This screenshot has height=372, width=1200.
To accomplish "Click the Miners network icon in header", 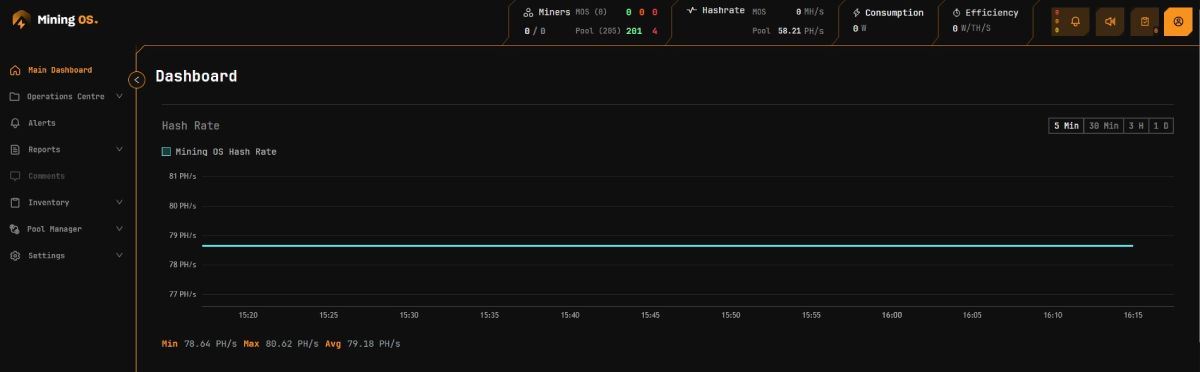I will [x=529, y=13].
